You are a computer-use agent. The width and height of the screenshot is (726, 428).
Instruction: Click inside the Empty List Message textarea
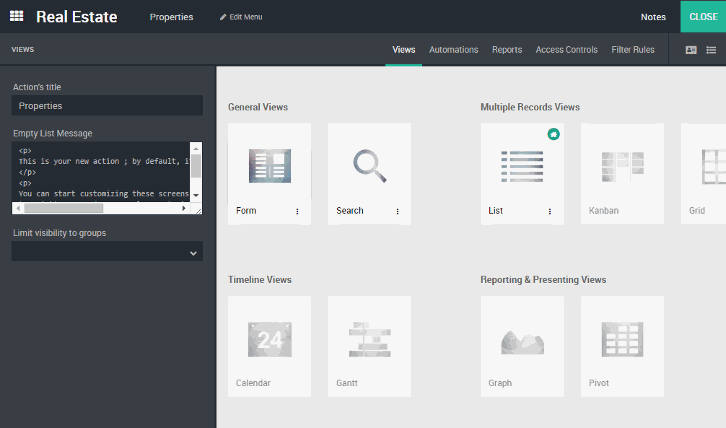click(x=101, y=172)
